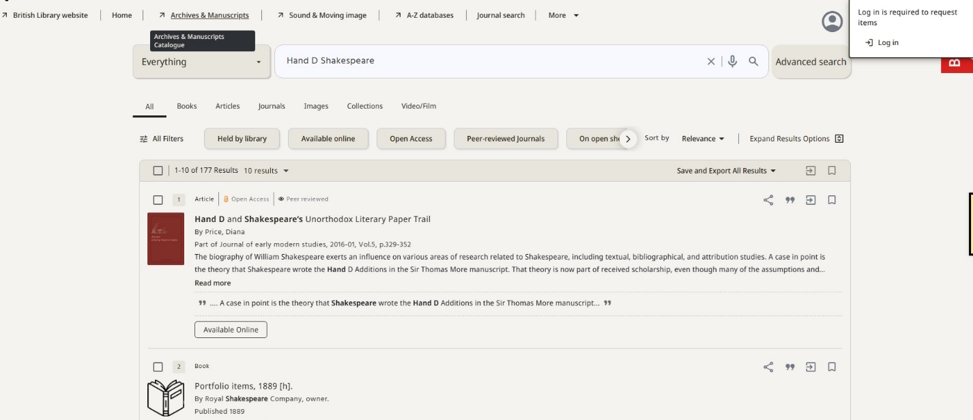Screen dimensions: 973x420
Task: Switch to the Collections tab
Action: click(365, 106)
